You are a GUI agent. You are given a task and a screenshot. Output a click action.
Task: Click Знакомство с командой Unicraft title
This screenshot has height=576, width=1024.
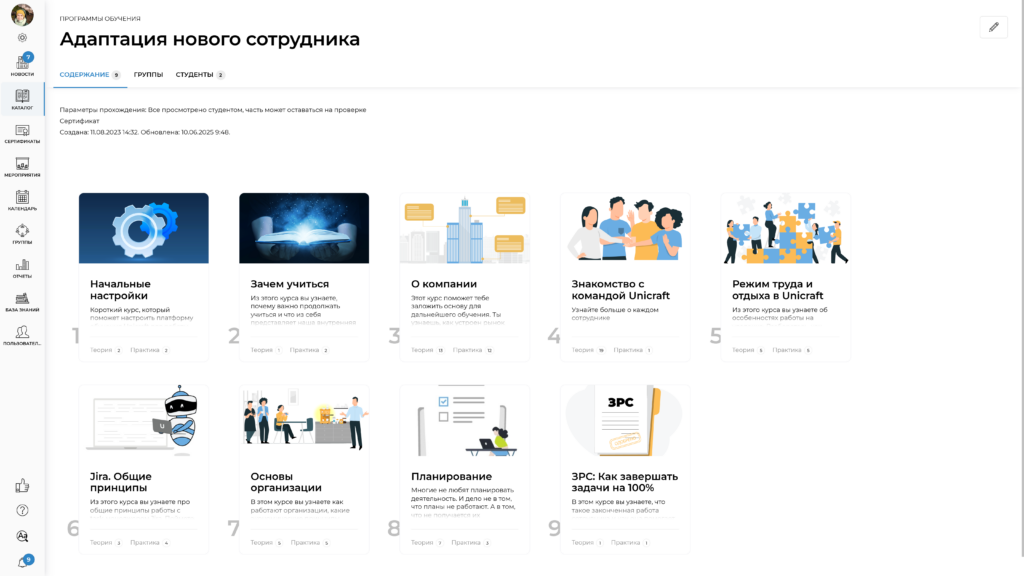[620, 289]
